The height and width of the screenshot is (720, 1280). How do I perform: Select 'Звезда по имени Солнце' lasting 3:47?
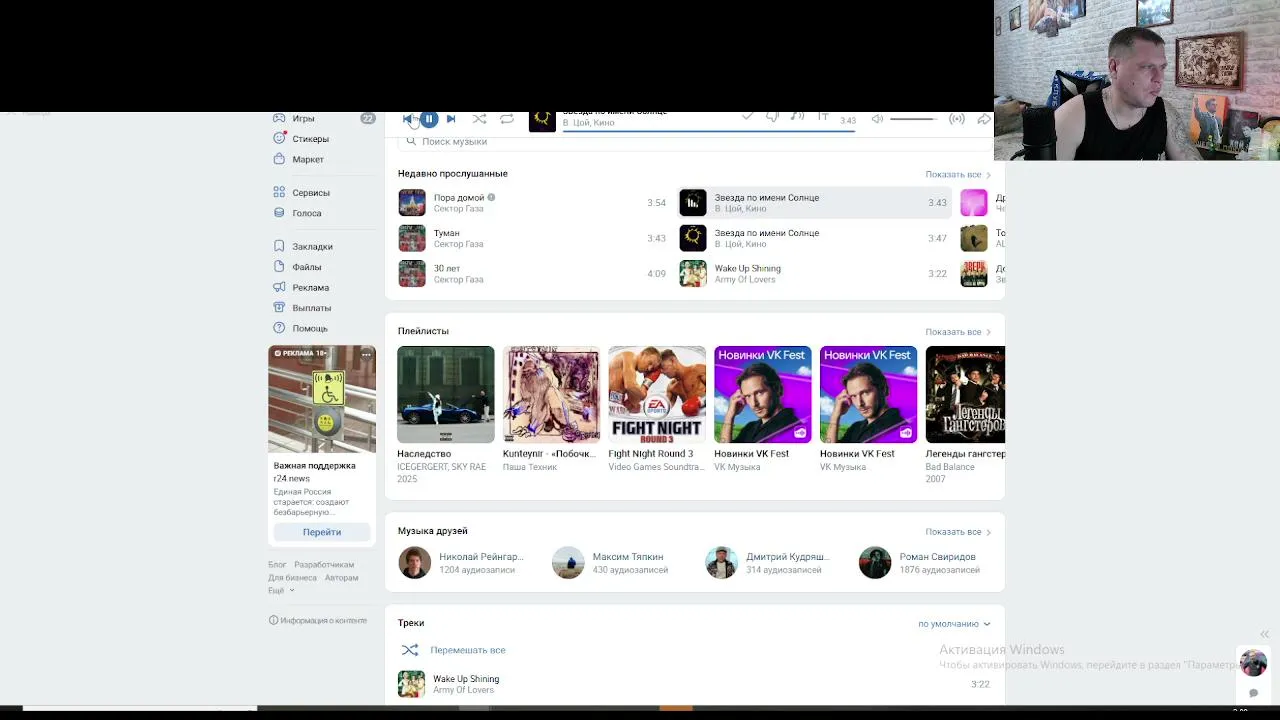[x=813, y=238]
